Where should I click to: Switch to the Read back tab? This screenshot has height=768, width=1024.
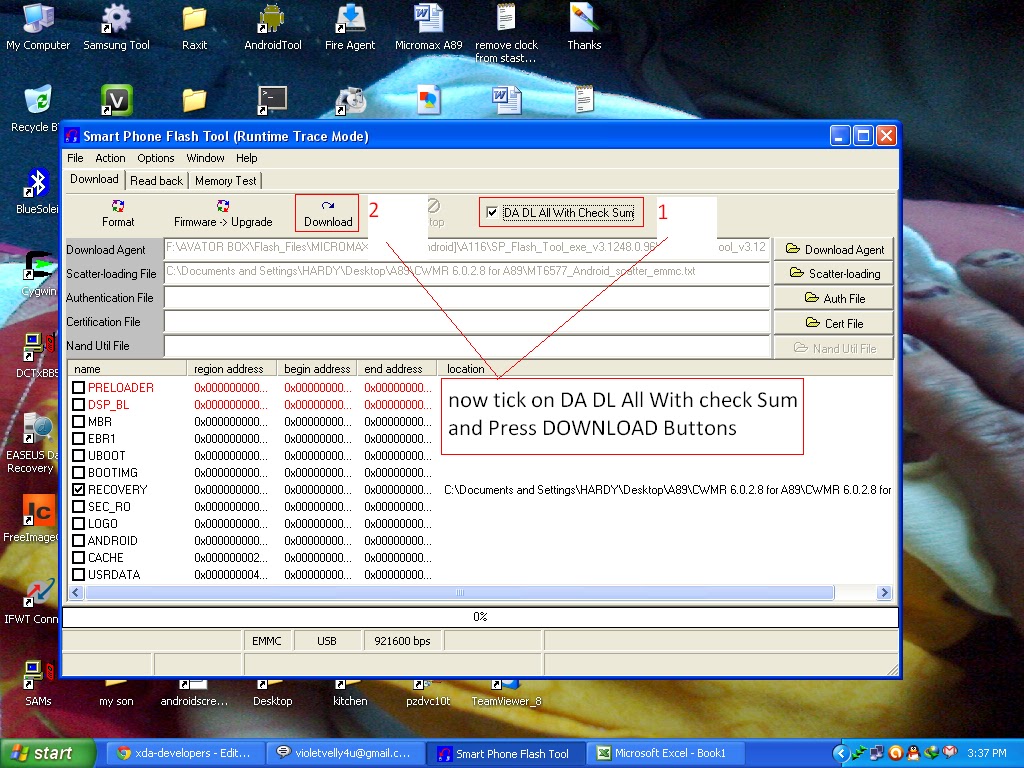(156, 181)
